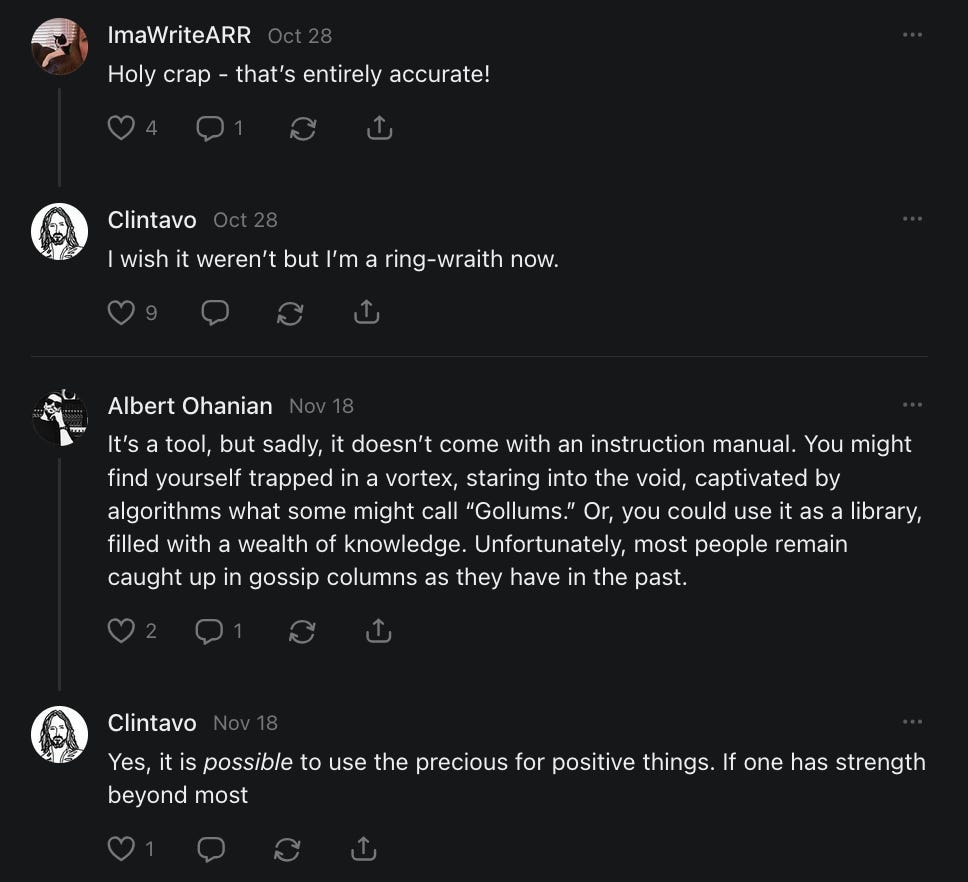Like Clintavo's reply about the precious
This screenshot has width=968, height=882.
[x=121, y=850]
